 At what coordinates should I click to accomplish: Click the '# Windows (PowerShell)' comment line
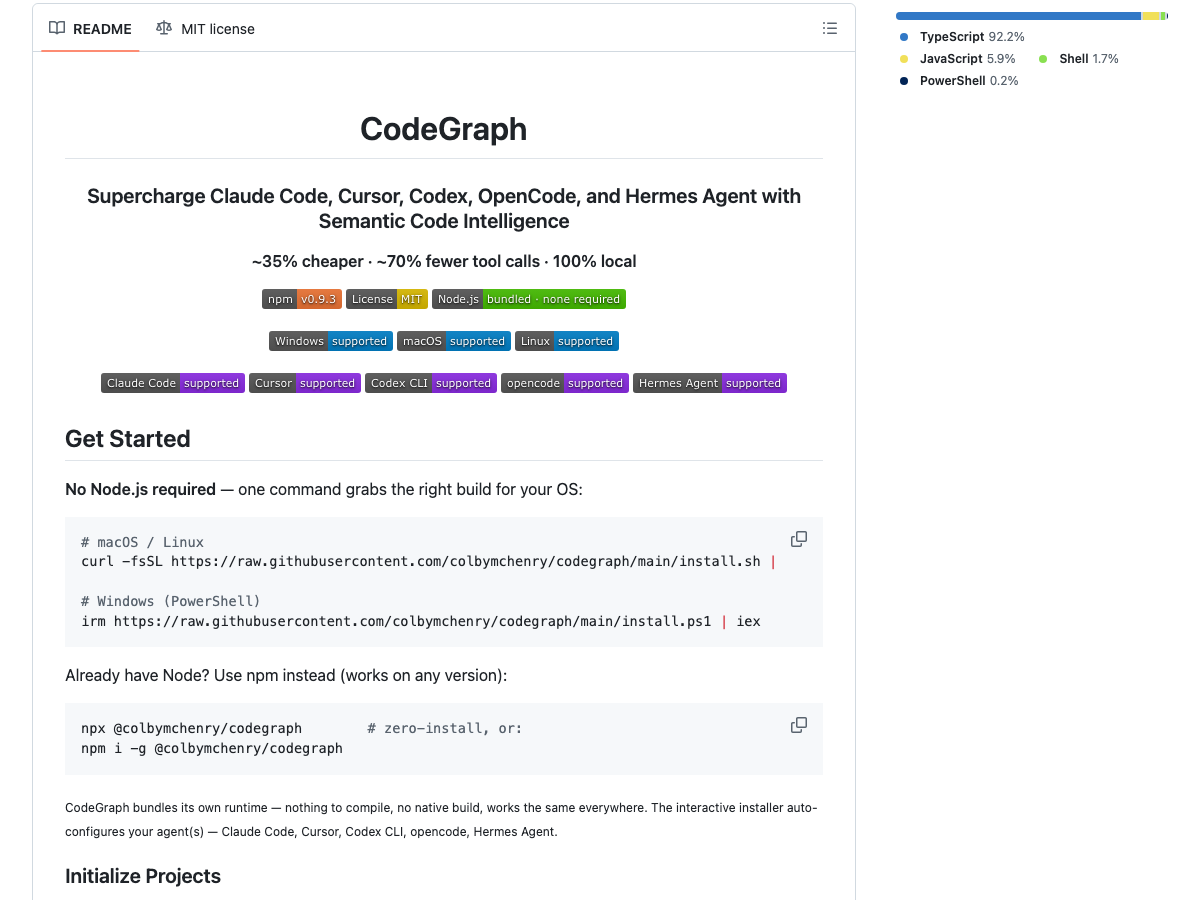click(171, 601)
